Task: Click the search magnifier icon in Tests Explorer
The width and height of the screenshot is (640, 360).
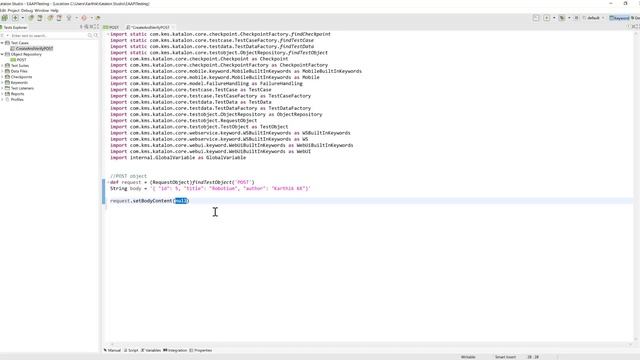Action: [x=90, y=36]
